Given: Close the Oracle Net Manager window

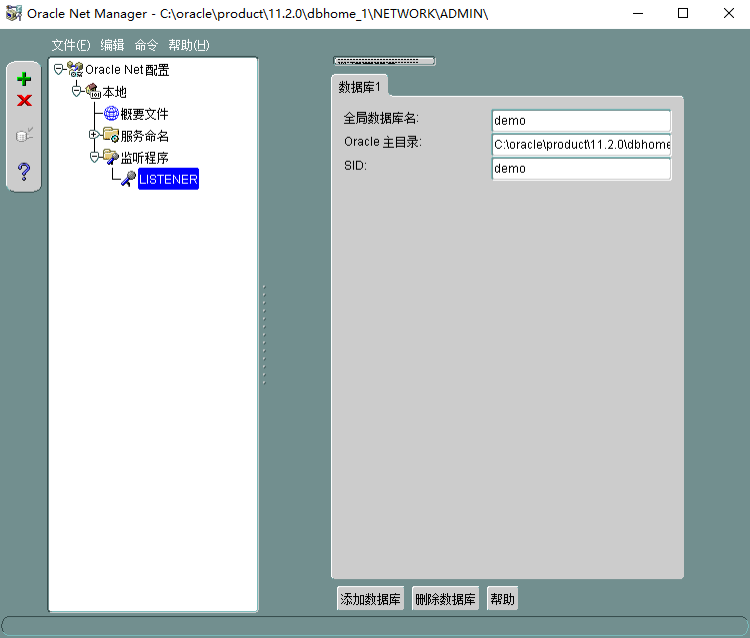Looking at the screenshot, I should (728, 13).
